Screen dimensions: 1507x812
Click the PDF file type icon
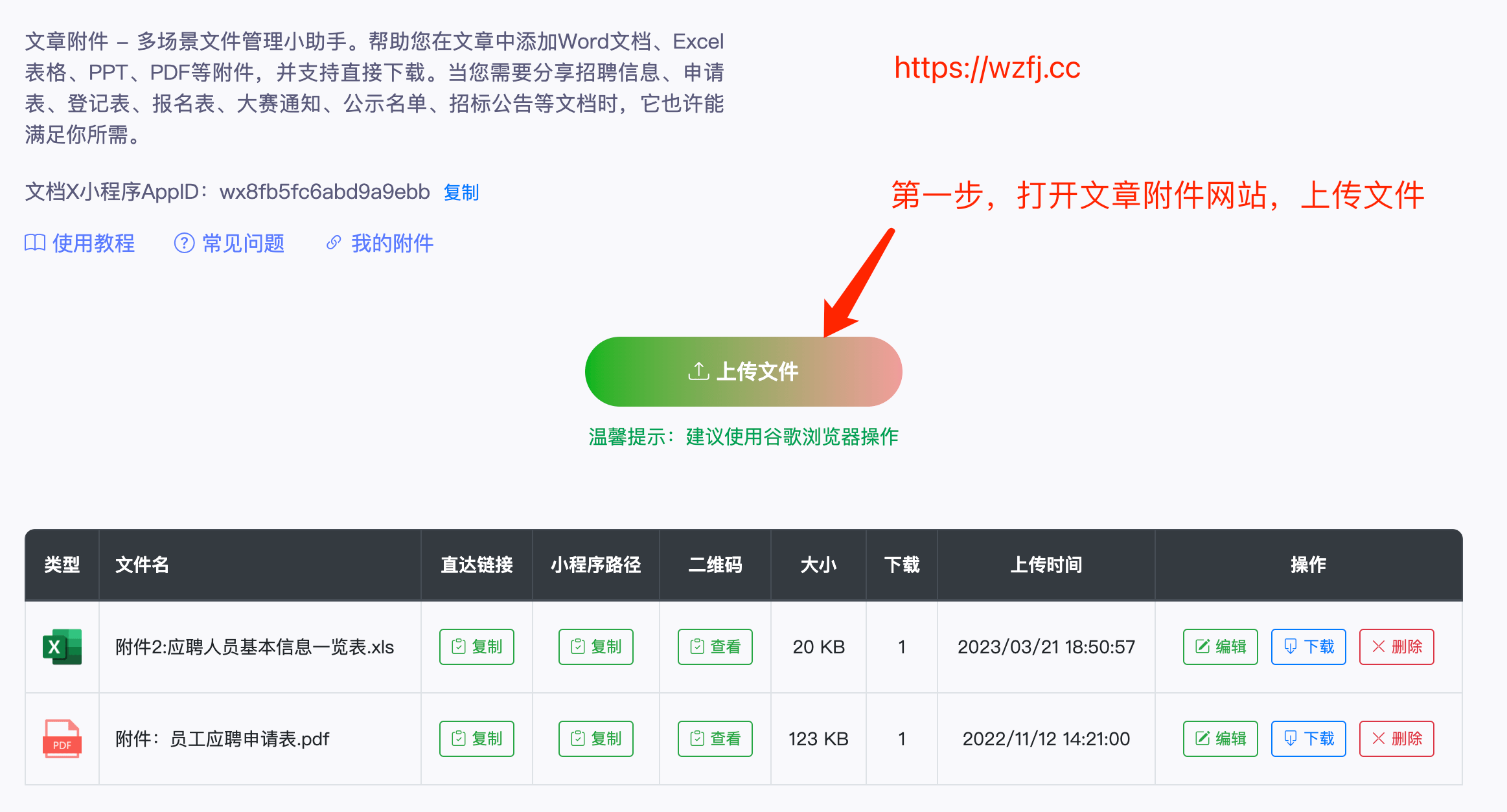coord(62,739)
